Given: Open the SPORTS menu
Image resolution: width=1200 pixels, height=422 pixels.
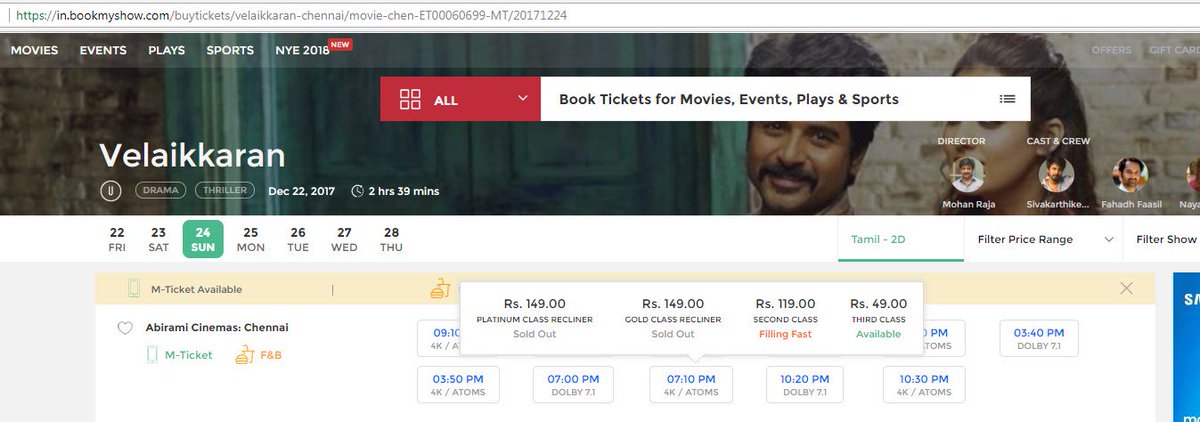Looking at the screenshot, I should 230,50.
